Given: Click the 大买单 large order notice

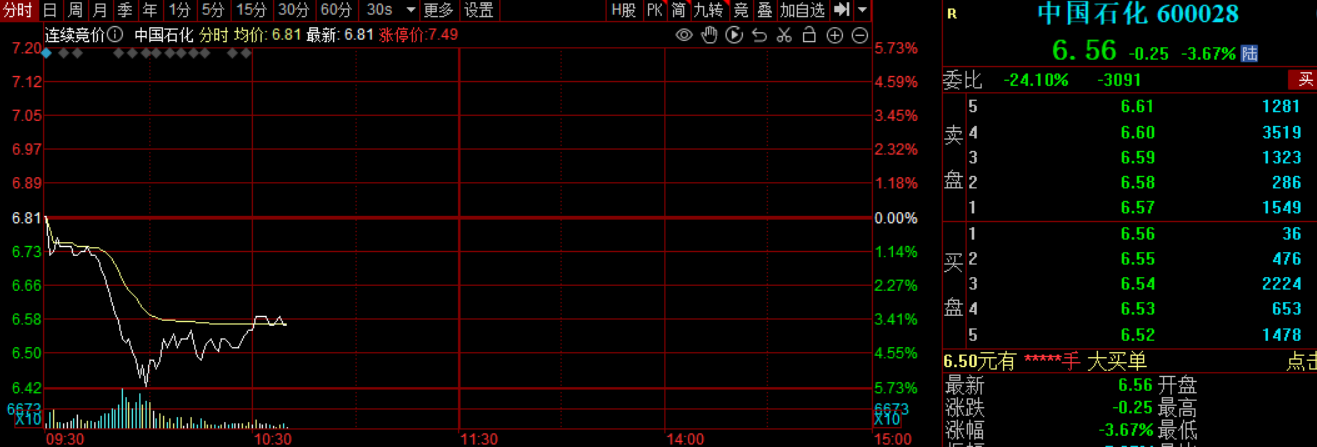Looking at the screenshot, I should click(1117, 362).
